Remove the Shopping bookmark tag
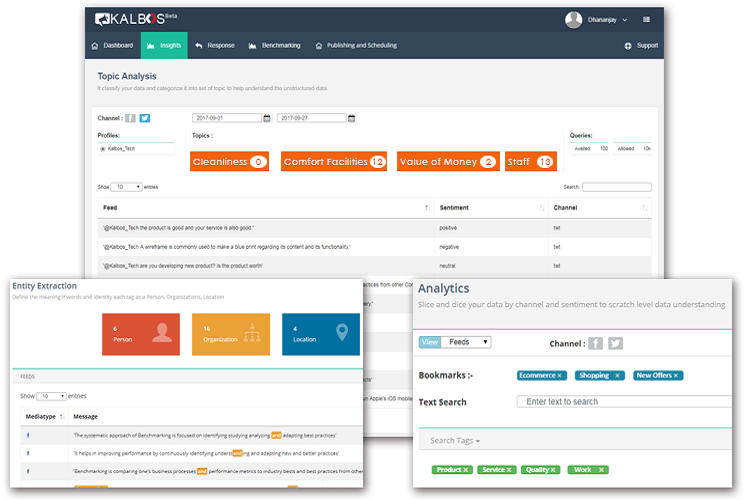745x500 pixels. (x=617, y=375)
